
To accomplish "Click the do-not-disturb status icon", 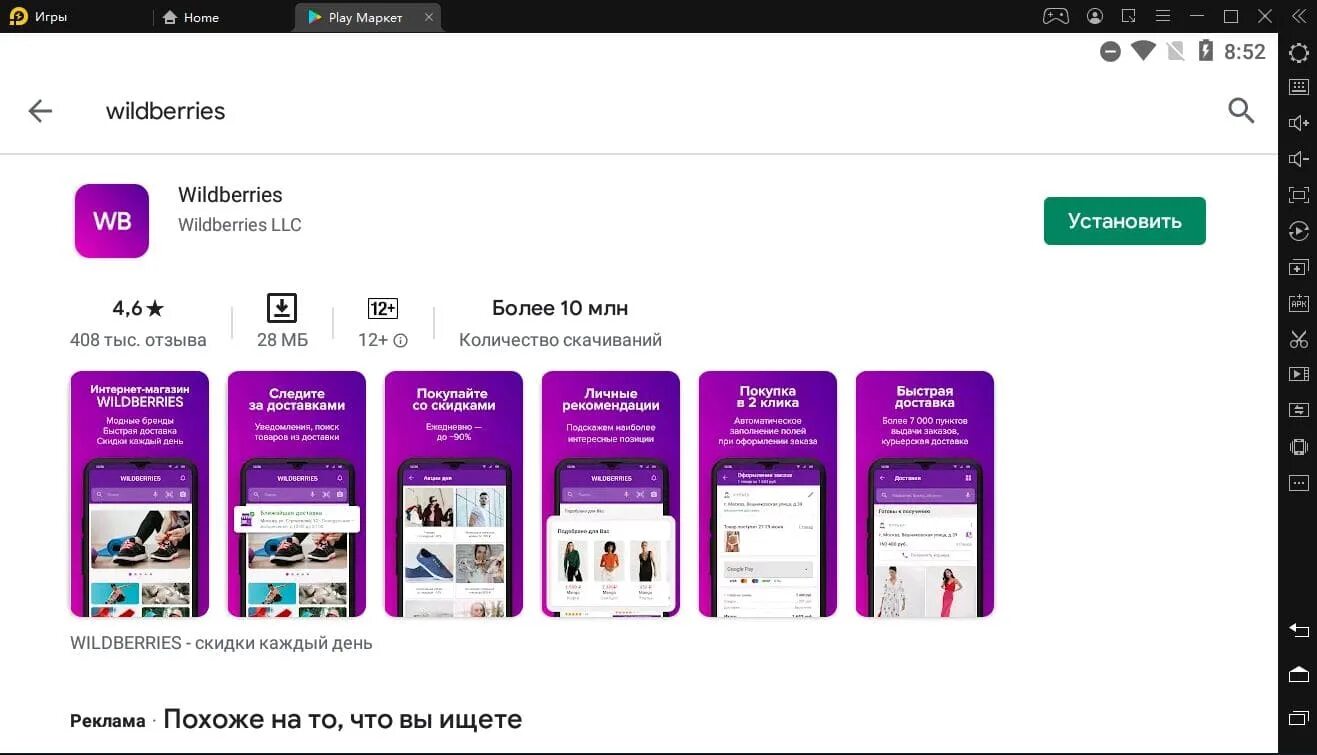I will (x=1109, y=52).
